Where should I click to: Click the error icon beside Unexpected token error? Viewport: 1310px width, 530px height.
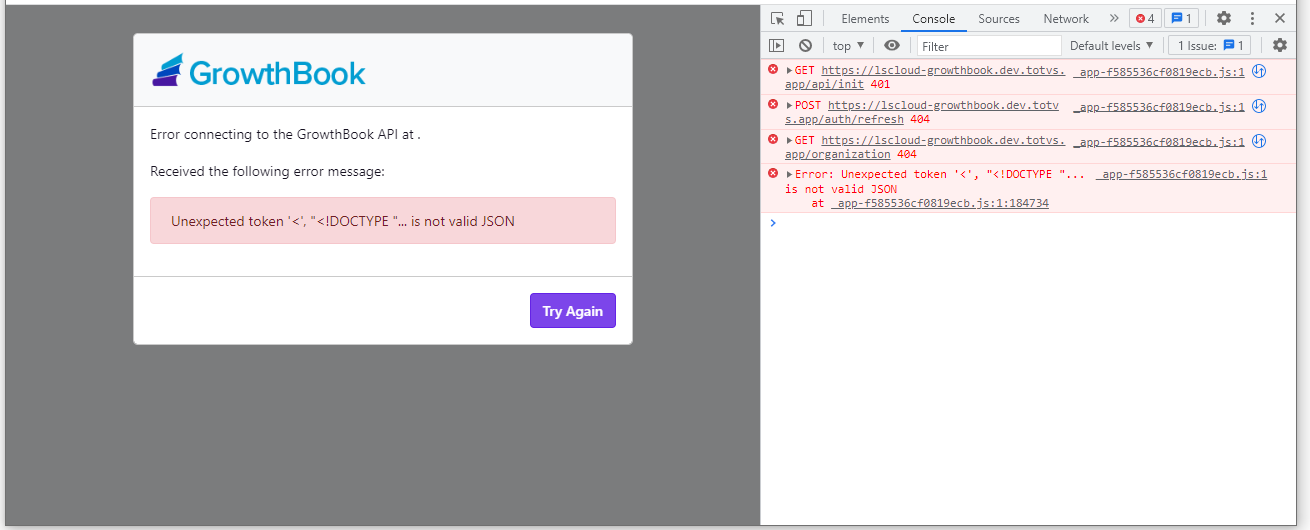click(773, 173)
